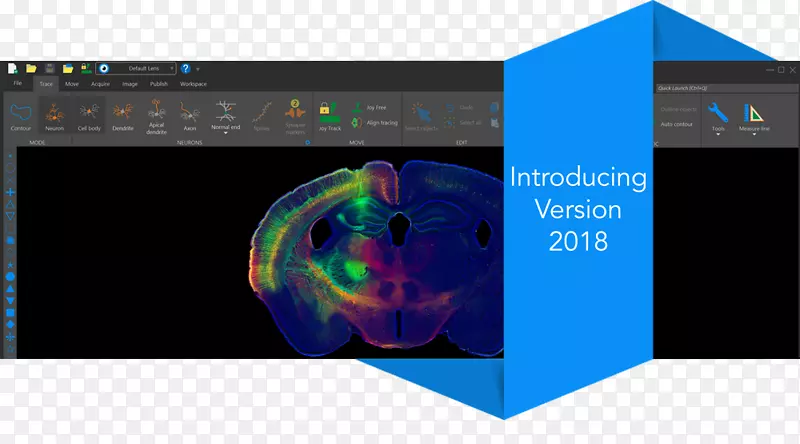Click the Tools wrench icon
The height and width of the screenshot is (444, 800).
pyautogui.click(x=718, y=112)
